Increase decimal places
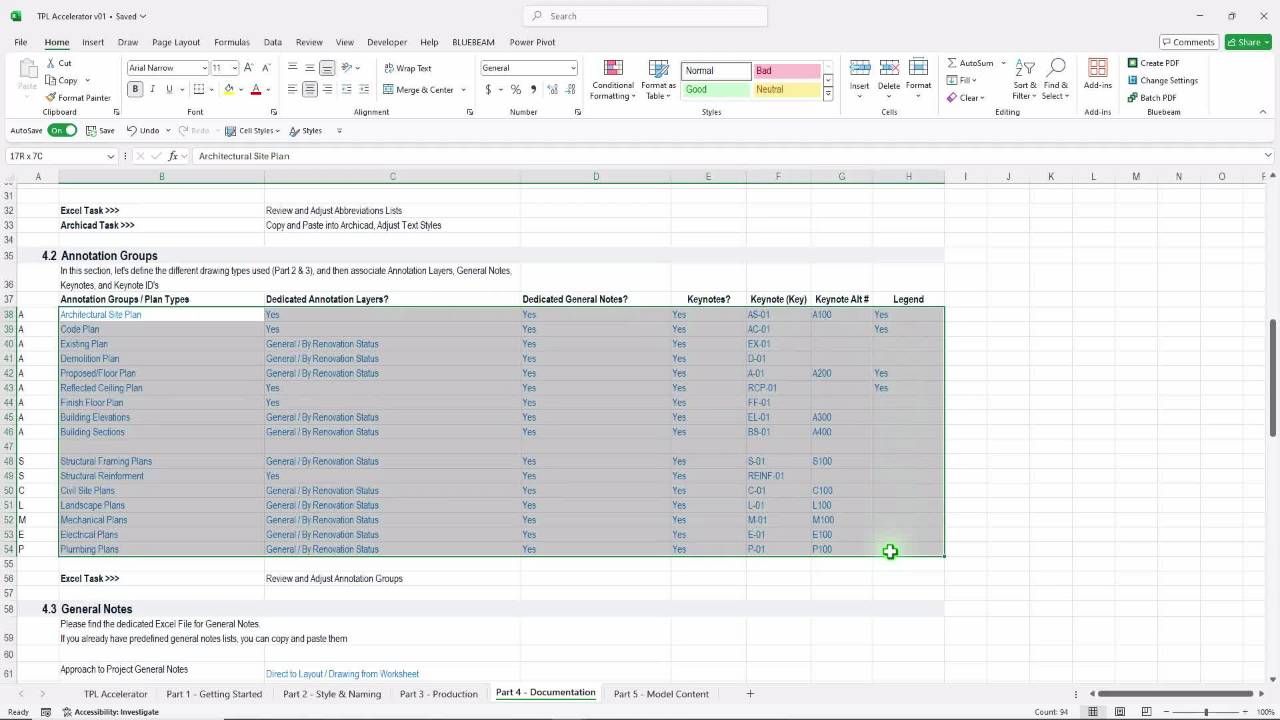Screen dimensions: 1280x720 (x=552, y=90)
